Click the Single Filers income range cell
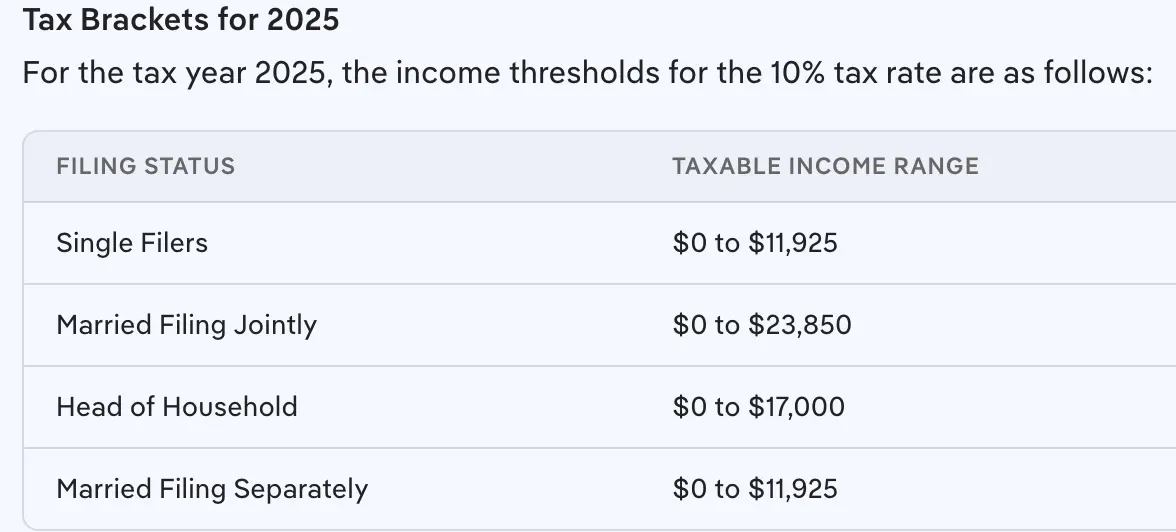1176x532 pixels. pyautogui.click(x=755, y=243)
